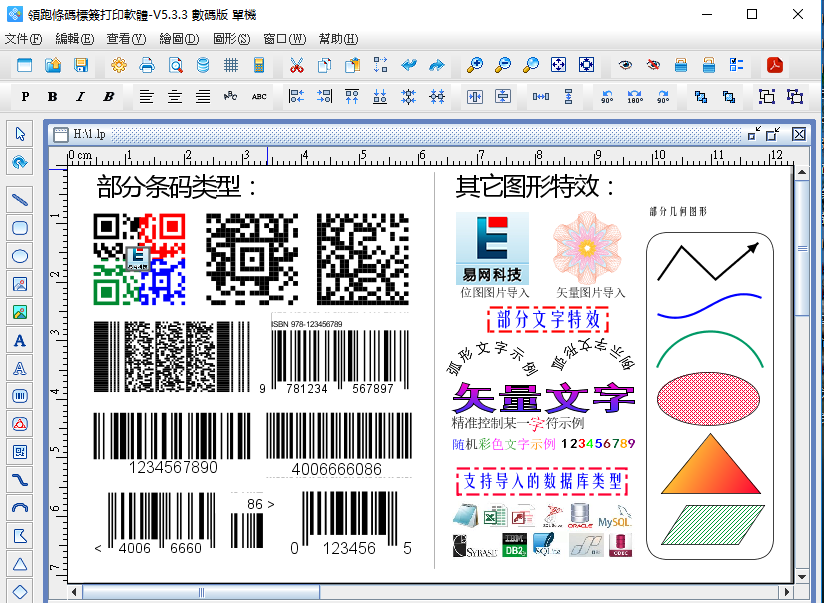Image resolution: width=824 pixels, height=603 pixels.
Task: Click the save floppy disk icon
Action: 80,65
